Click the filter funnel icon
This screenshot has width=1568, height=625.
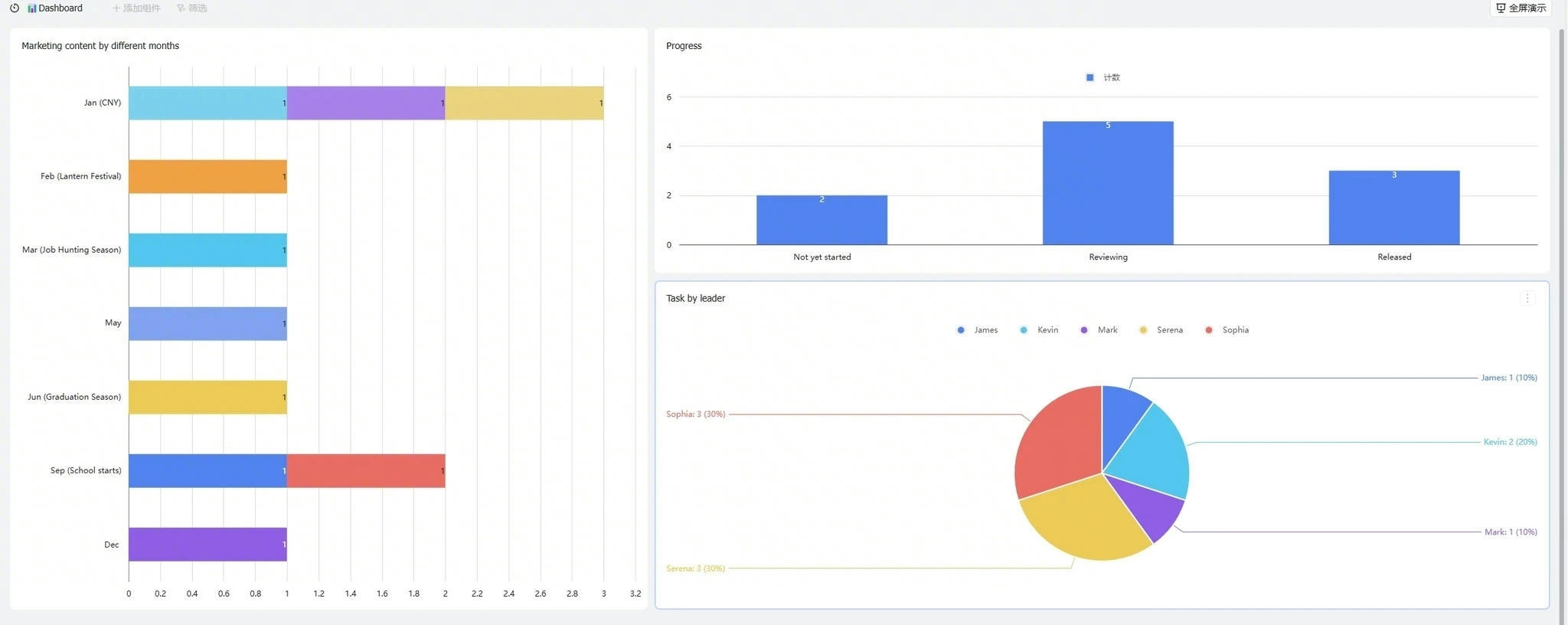181,8
